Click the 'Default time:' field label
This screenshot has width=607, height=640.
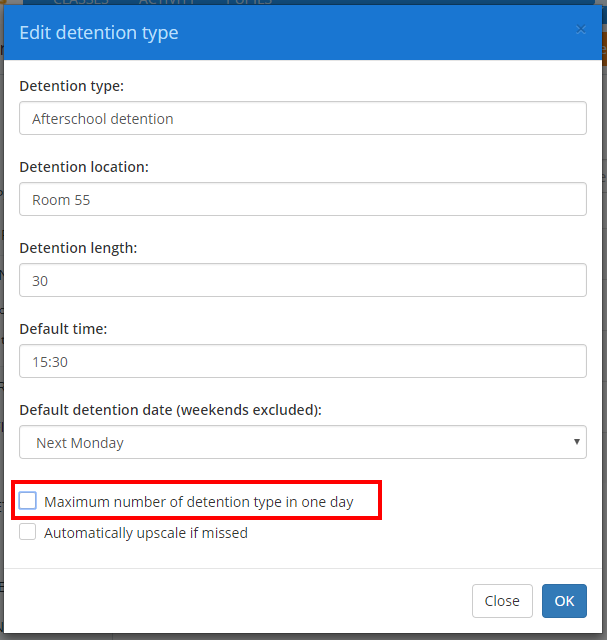pyautogui.click(x=63, y=328)
